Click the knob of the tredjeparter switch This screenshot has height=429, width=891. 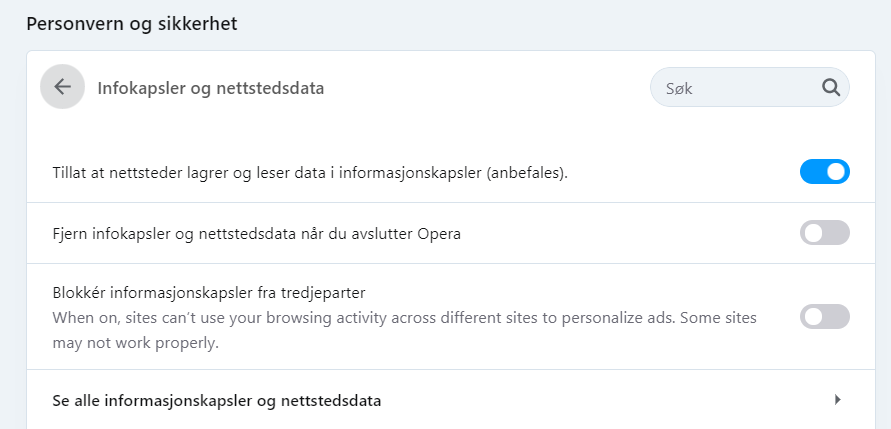tap(814, 316)
